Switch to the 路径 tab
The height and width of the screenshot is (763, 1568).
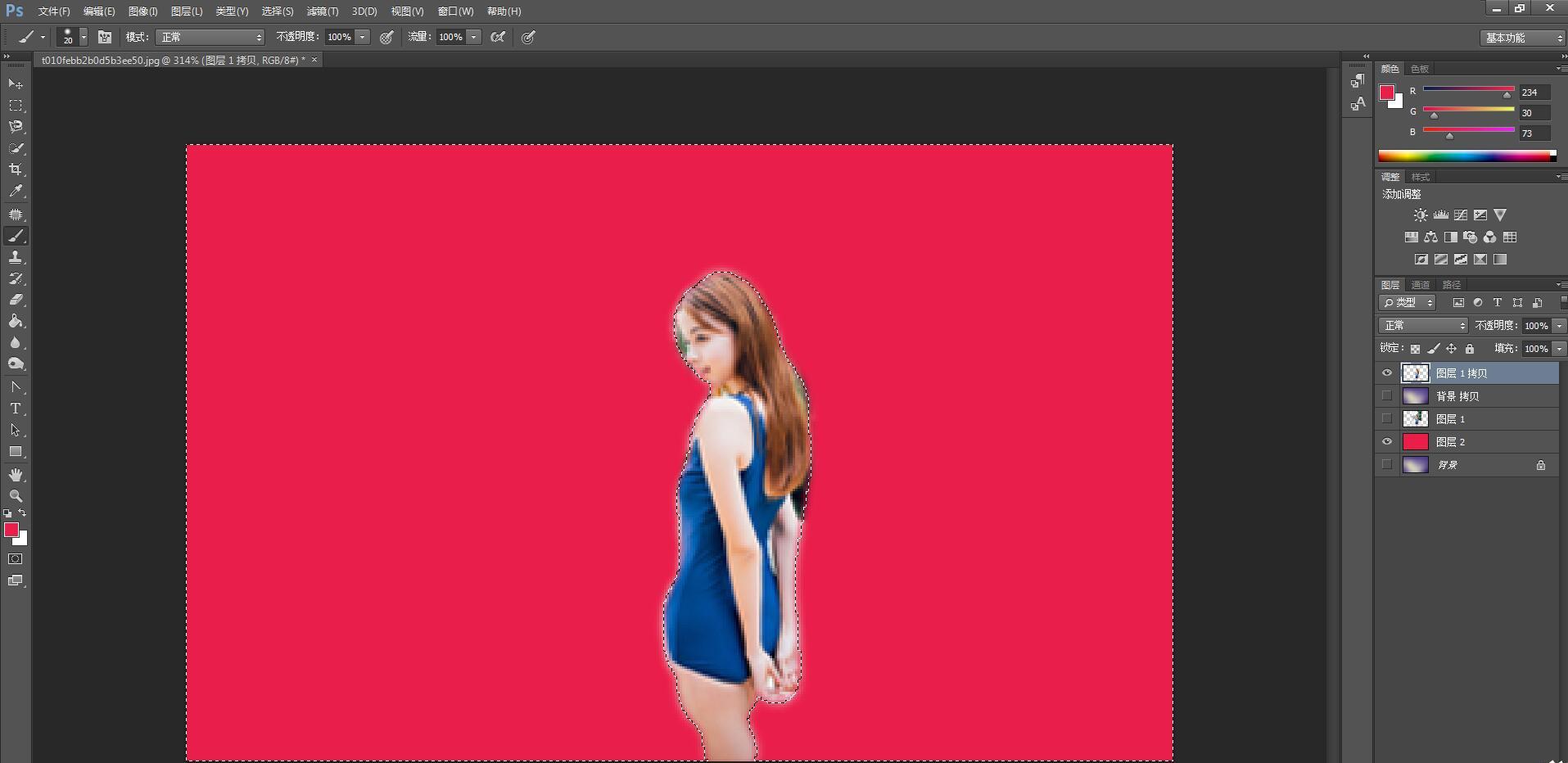point(1452,285)
